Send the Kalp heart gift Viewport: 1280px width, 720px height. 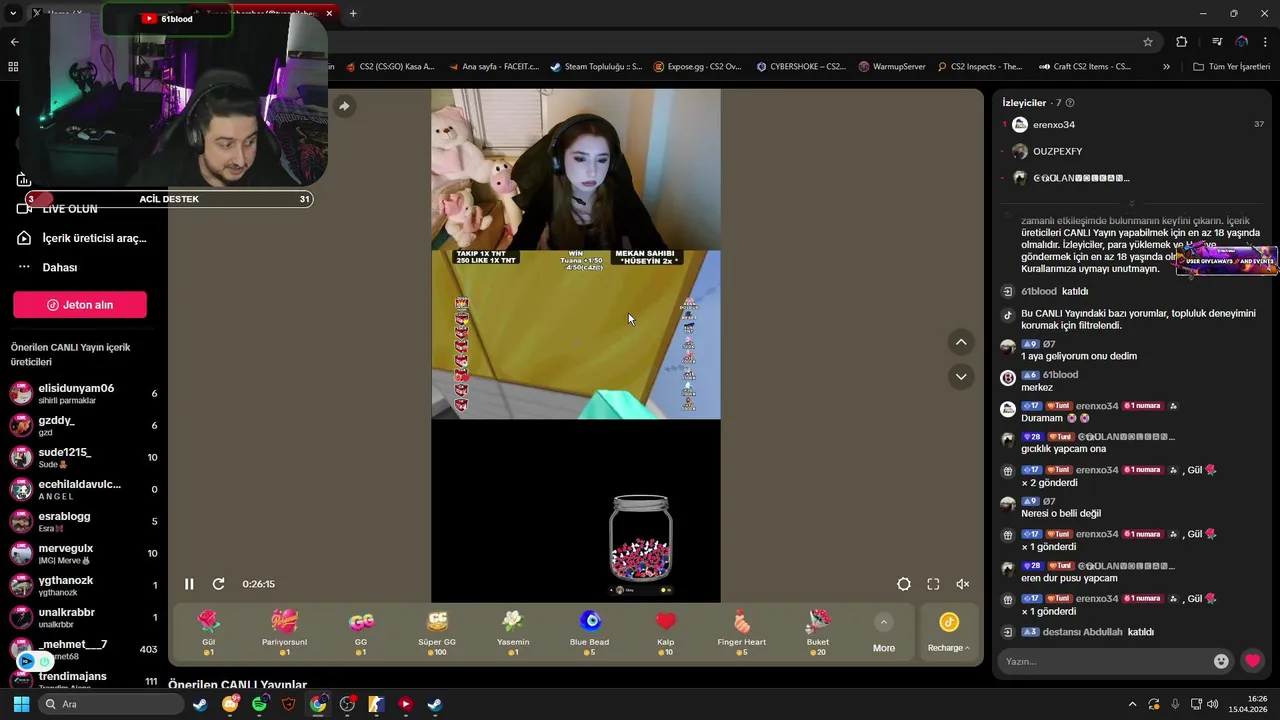[x=665, y=632]
